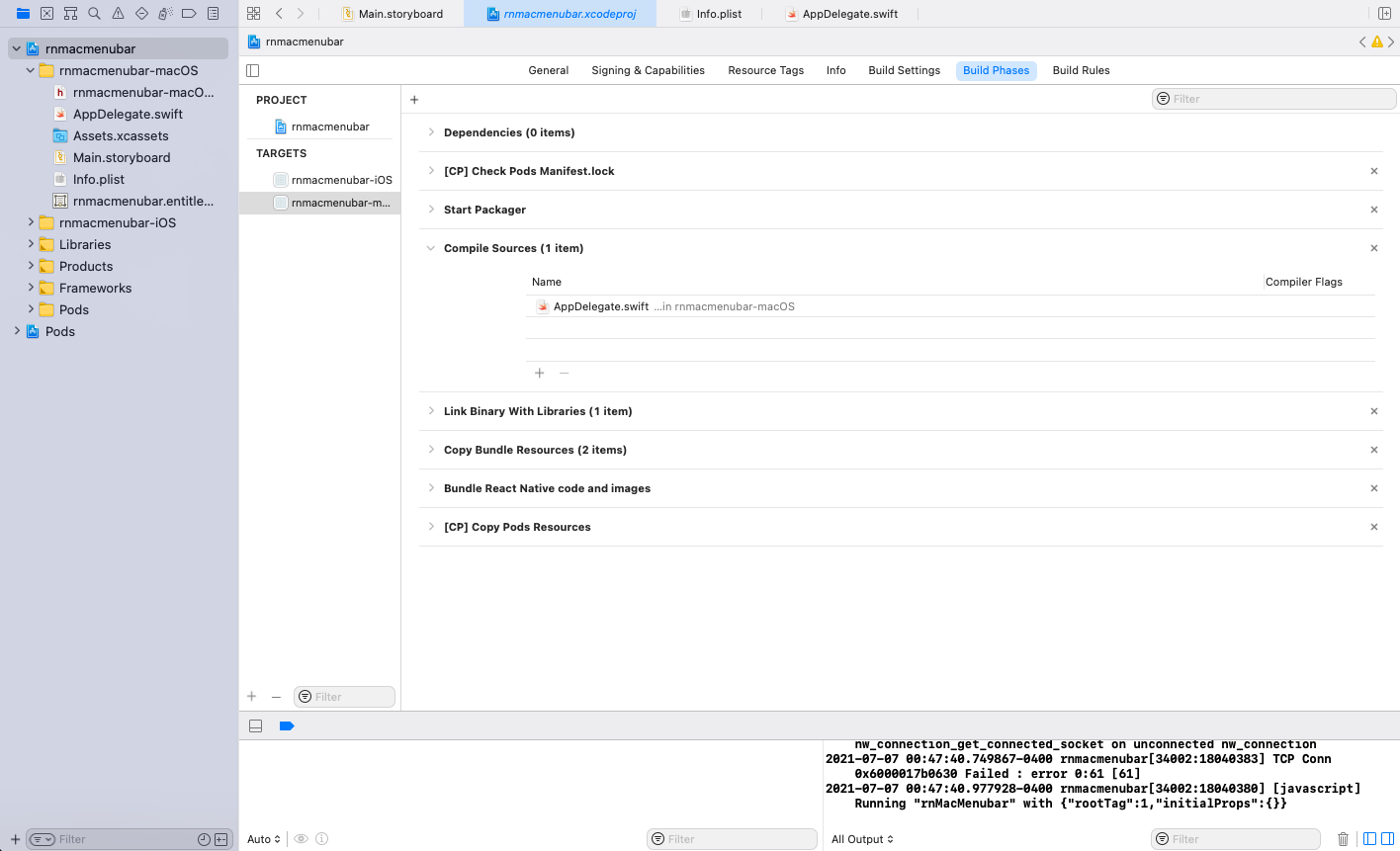
Task: Go back in editor history
Action: [x=279, y=14]
